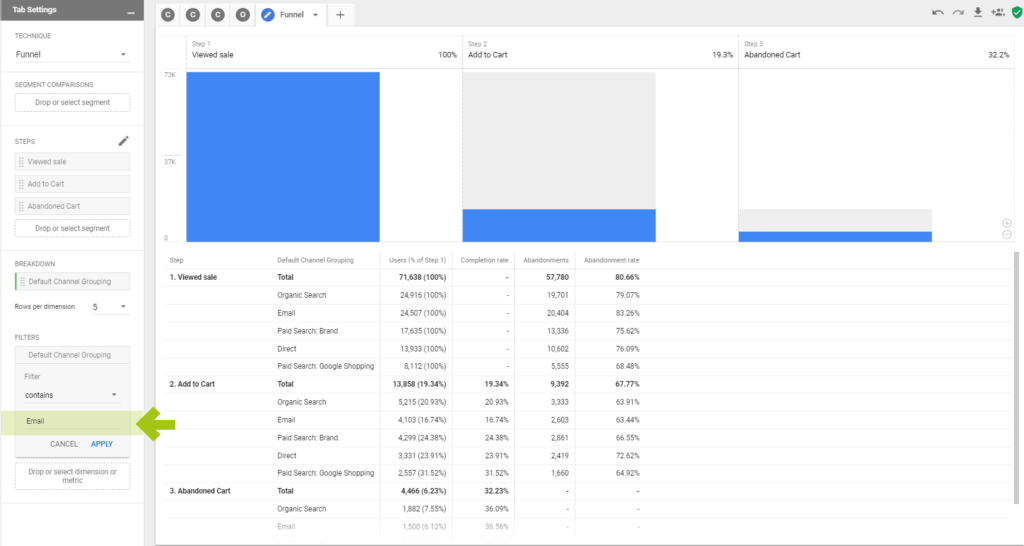
Task: Open the Rows per dimension dropdown
Action: pyautogui.click(x=110, y=306)
